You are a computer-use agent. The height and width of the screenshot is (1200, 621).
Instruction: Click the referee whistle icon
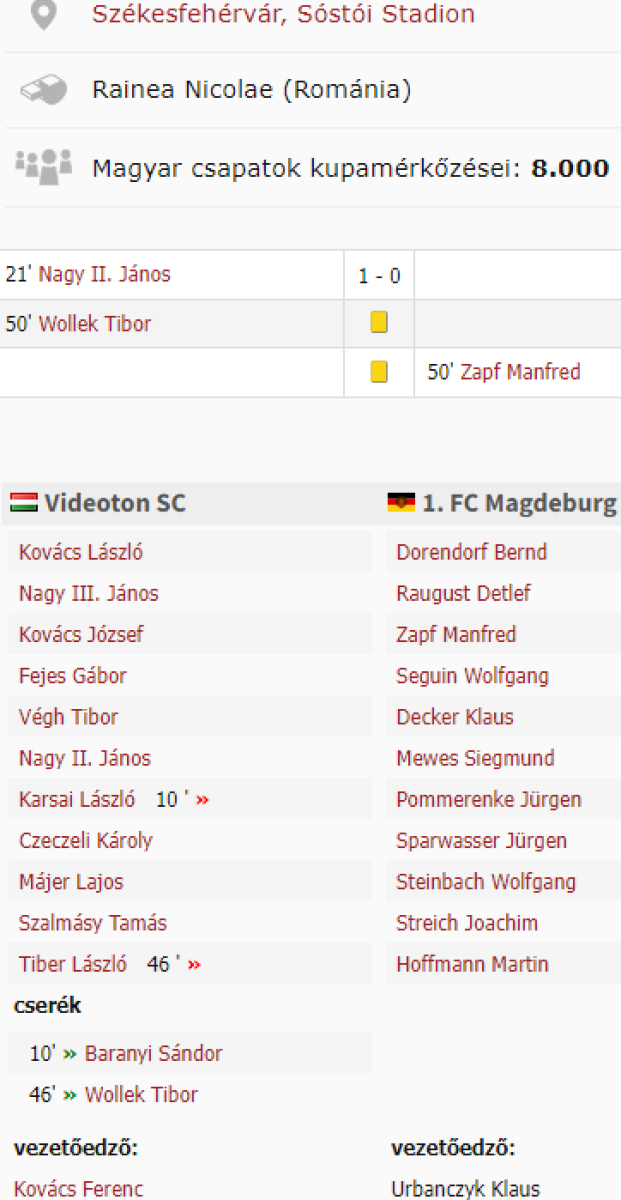coord(43,90)
